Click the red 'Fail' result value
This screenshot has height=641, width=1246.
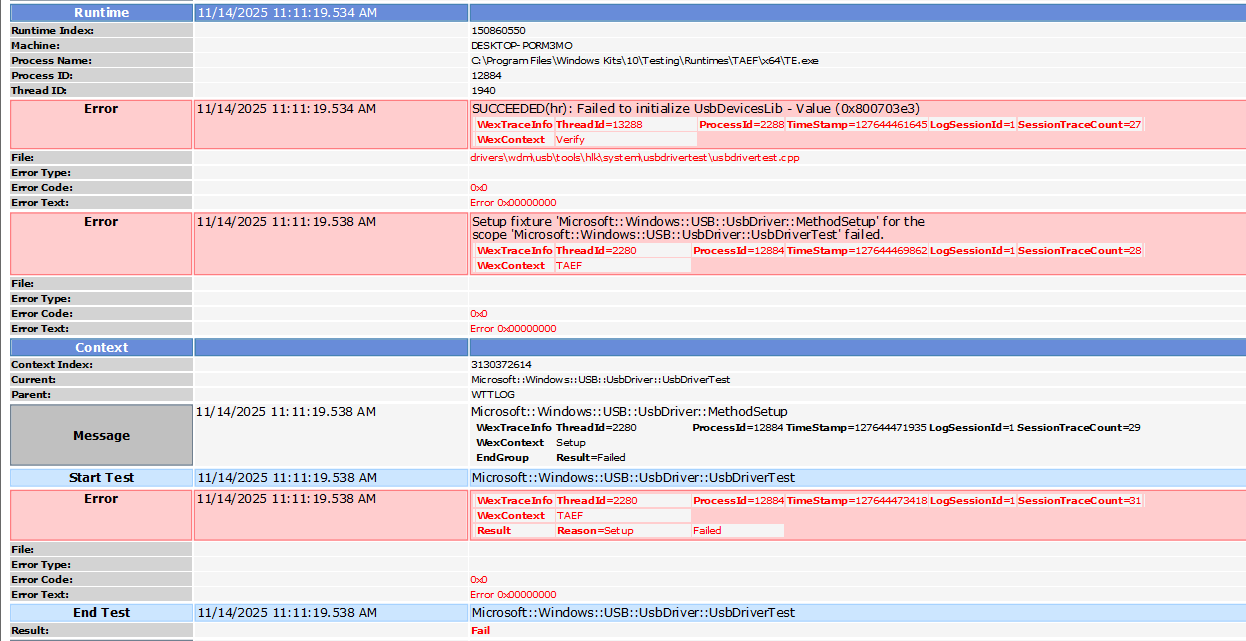tap(480, 631)
